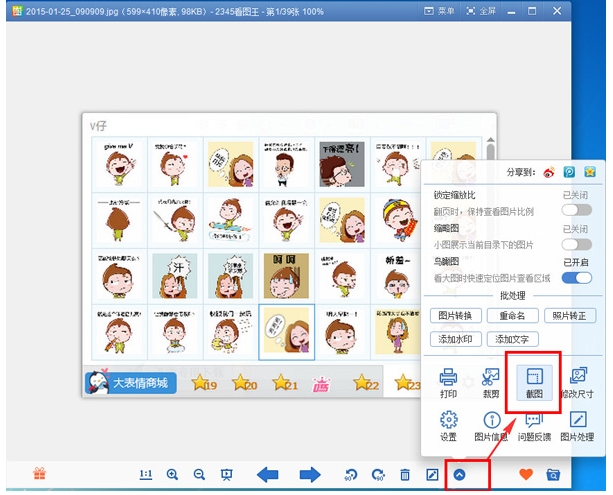This screenshot has height=495, width=613.
Task: Open the 打印 print function
Action: coord(449,381)
